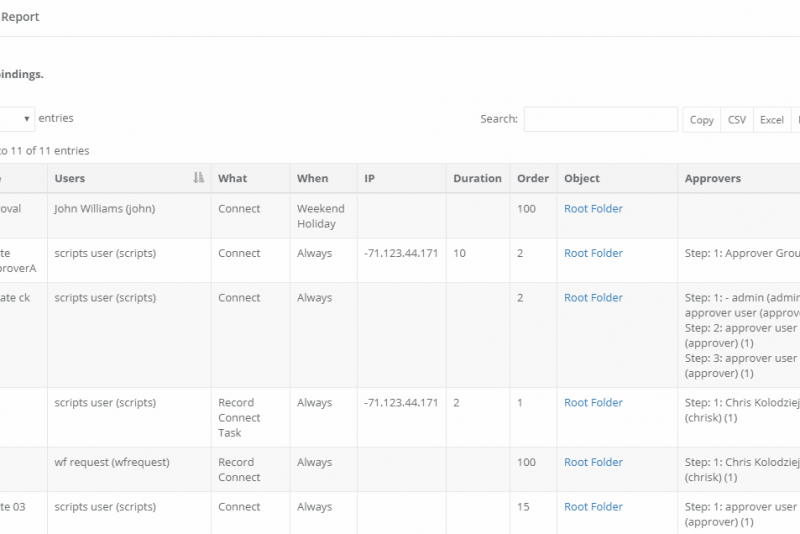The width and height of the screenshot is (800, 534).
Task: Sort table by the What column
Action: 232,178
